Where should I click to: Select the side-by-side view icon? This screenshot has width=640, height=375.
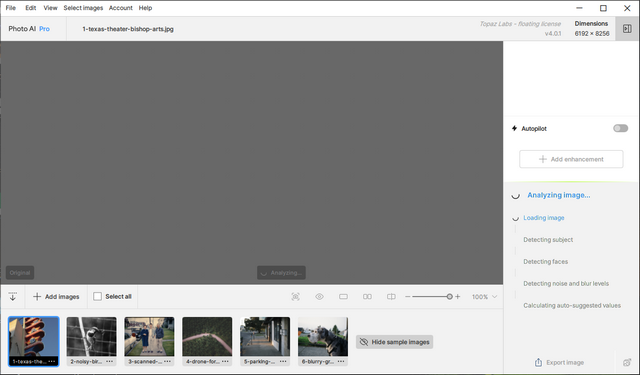367,297
